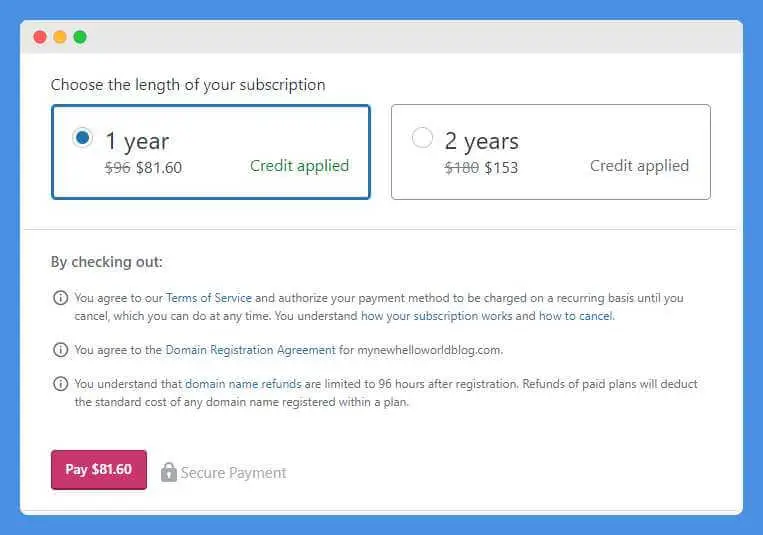Select the 1 year subscription radio button

pos(83,138)
